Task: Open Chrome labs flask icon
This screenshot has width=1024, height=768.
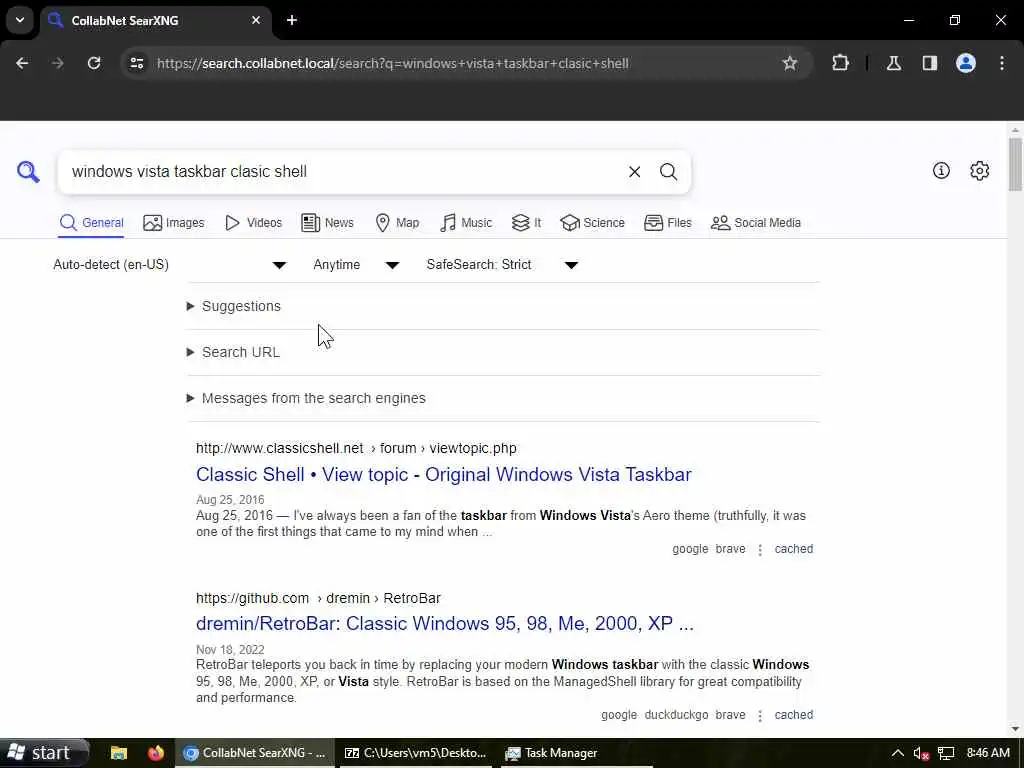Action: [894, 63]
